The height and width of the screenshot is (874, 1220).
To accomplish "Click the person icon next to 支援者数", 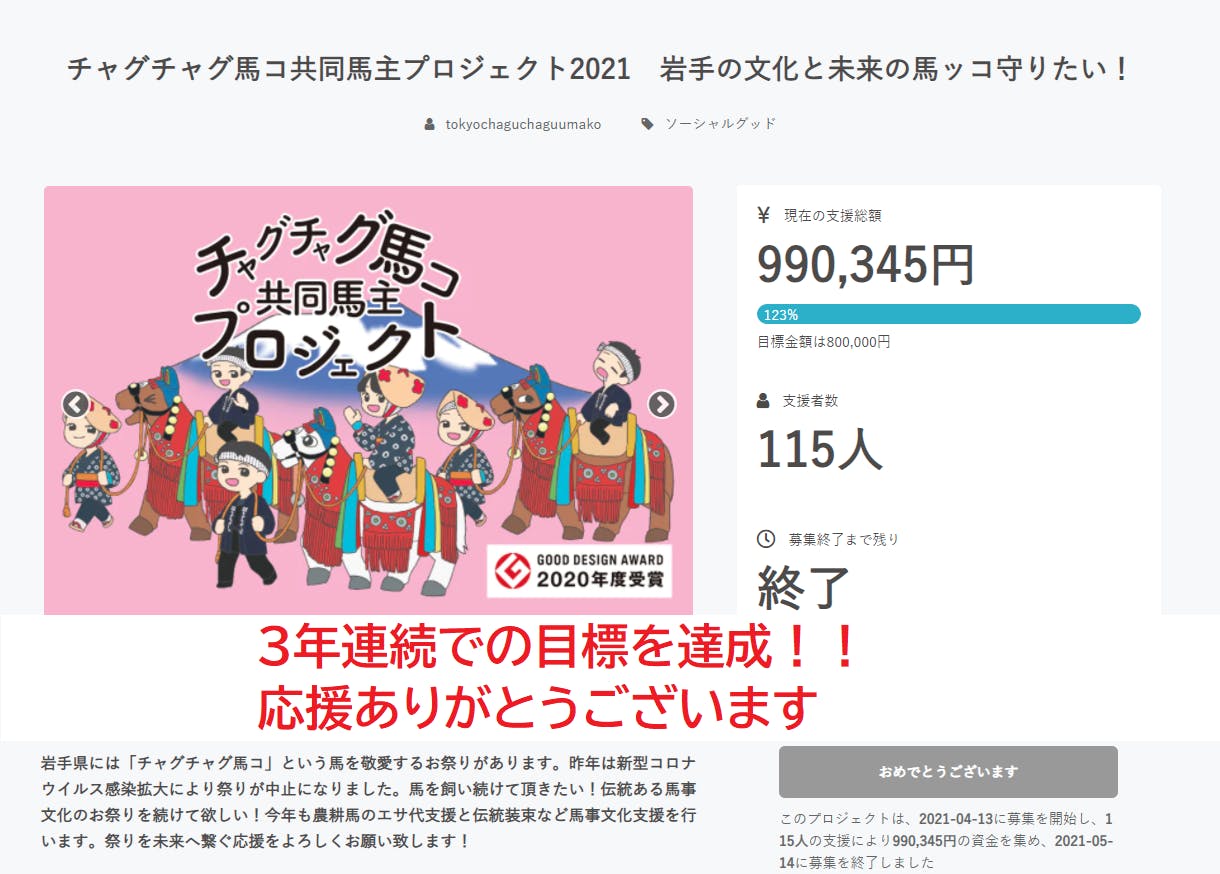I will tap(764, 400).
